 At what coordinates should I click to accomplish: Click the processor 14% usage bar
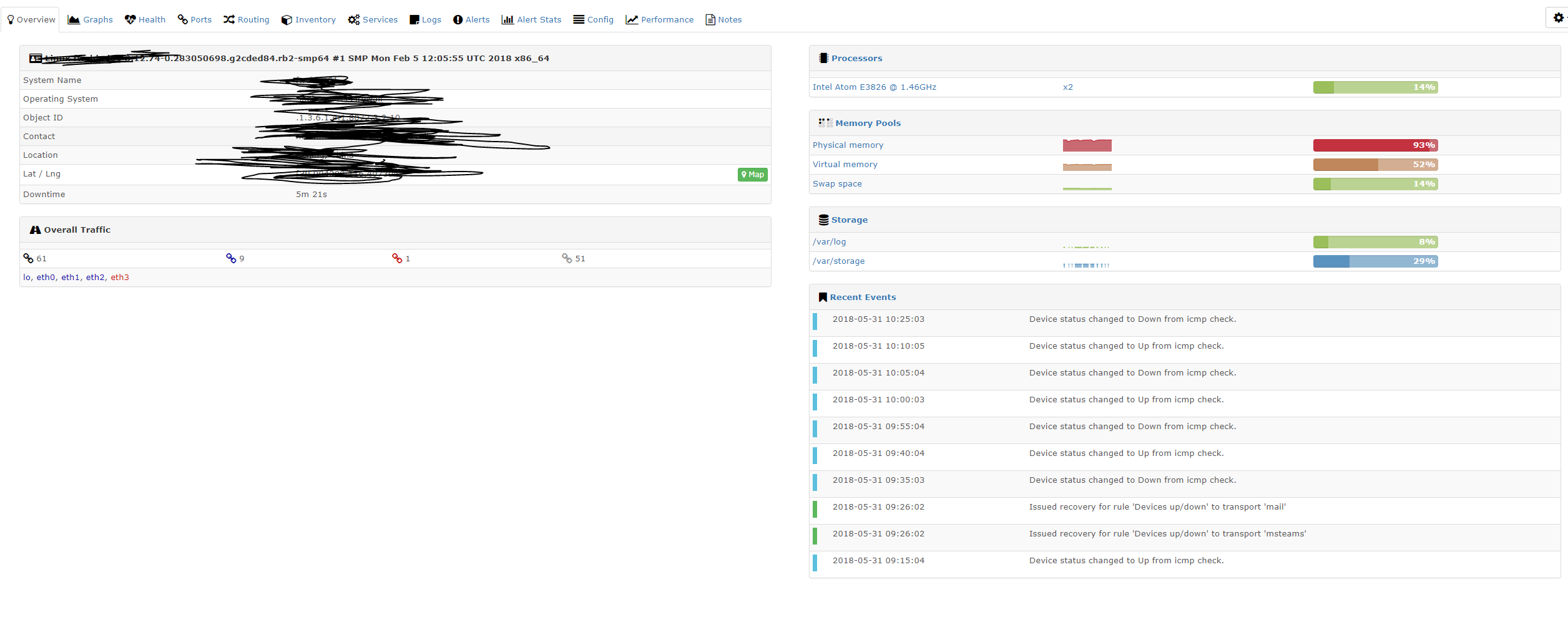coord(1376,87)
